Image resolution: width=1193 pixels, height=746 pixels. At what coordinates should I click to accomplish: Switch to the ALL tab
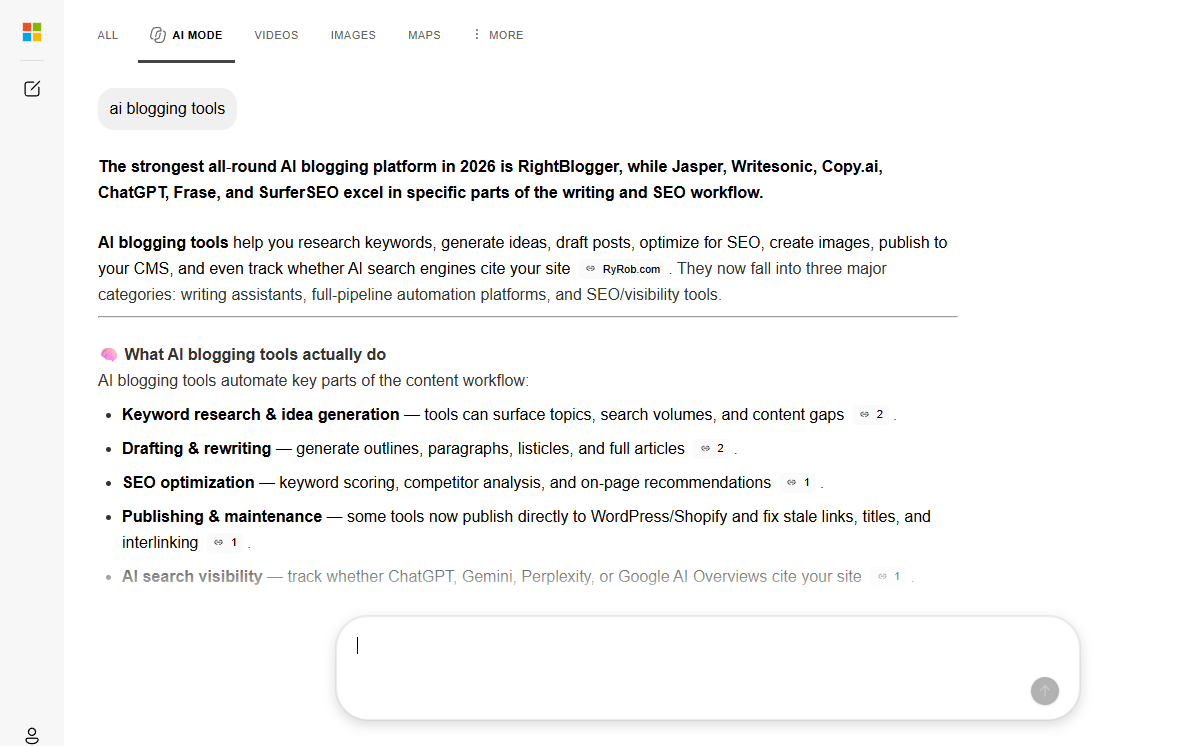click(107, 35)
